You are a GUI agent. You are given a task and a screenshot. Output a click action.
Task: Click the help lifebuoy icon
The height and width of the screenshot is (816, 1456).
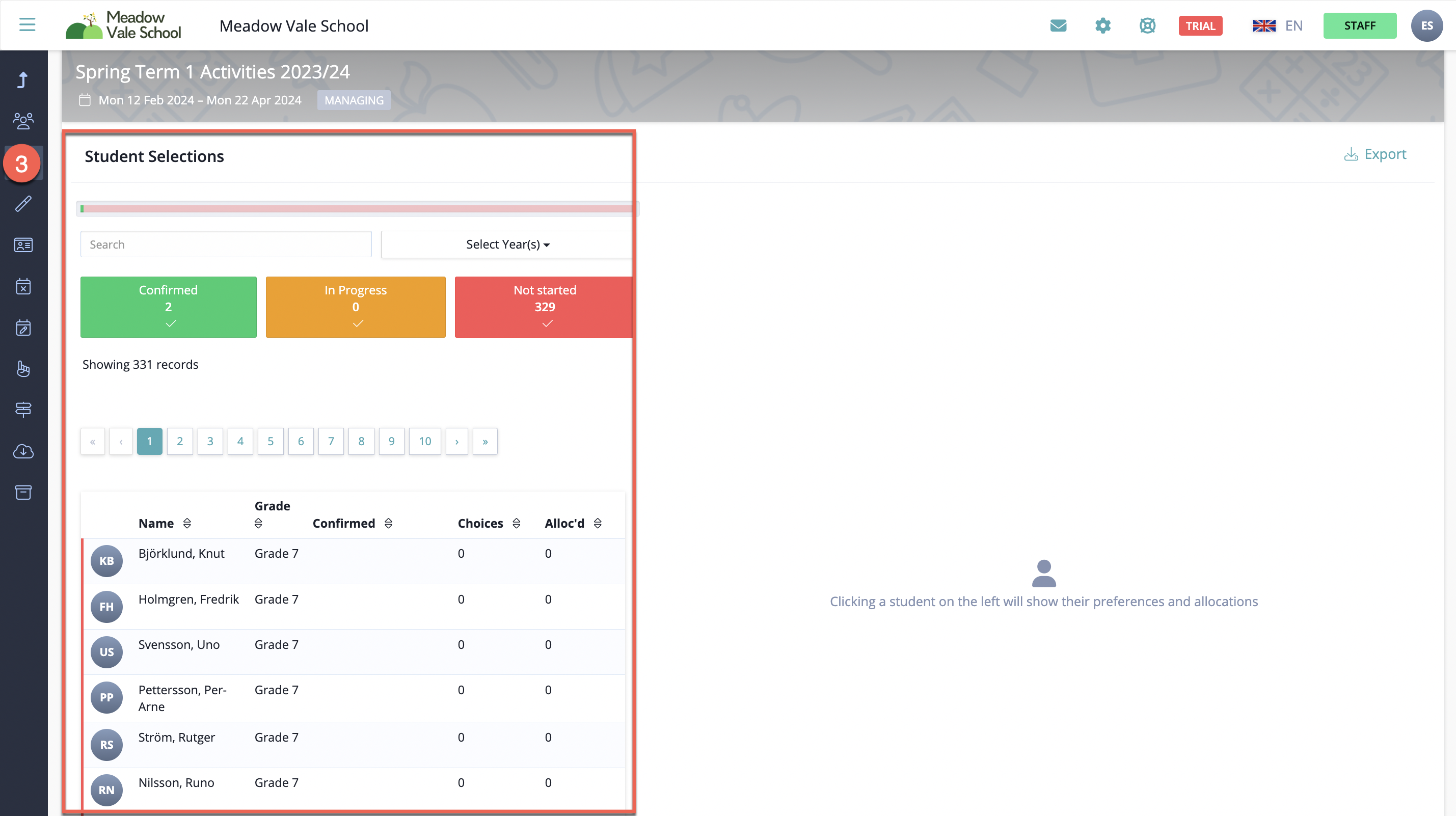pos(1147,25)
